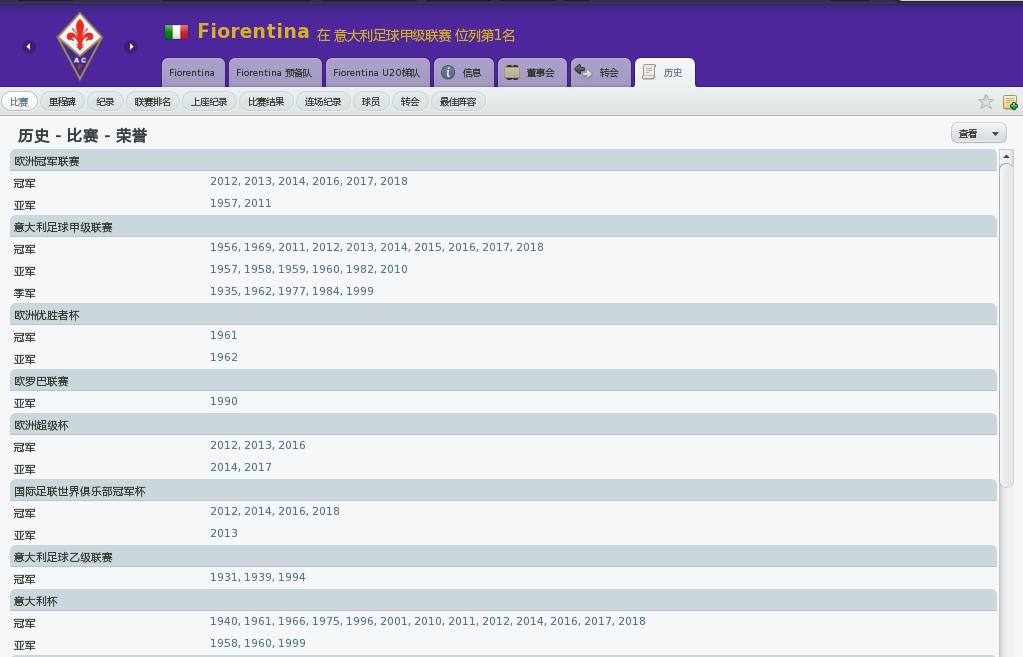Open the 查看 dropdown
1023x657 pixels.
[x=978, y=134]
